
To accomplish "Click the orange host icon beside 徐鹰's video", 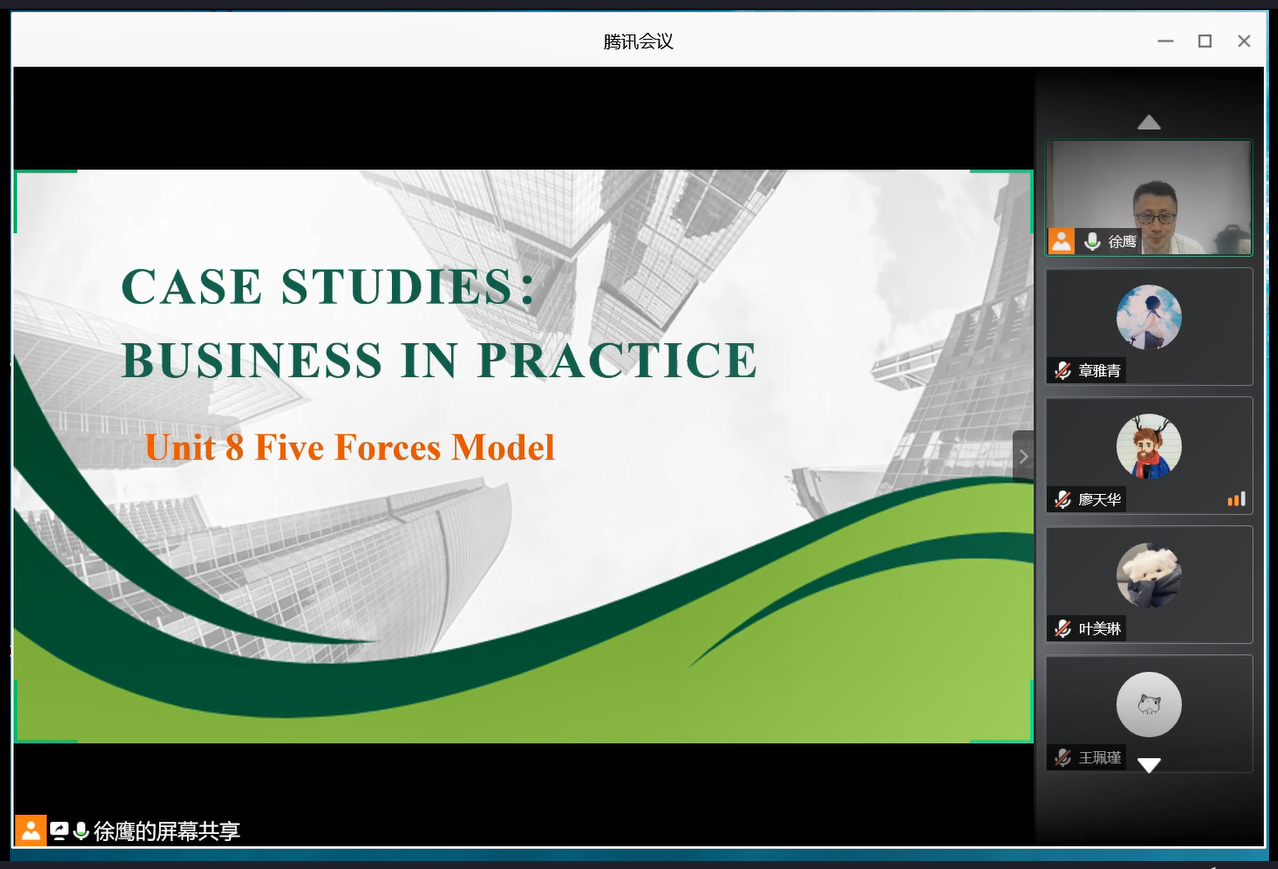I will [1061, 241].
